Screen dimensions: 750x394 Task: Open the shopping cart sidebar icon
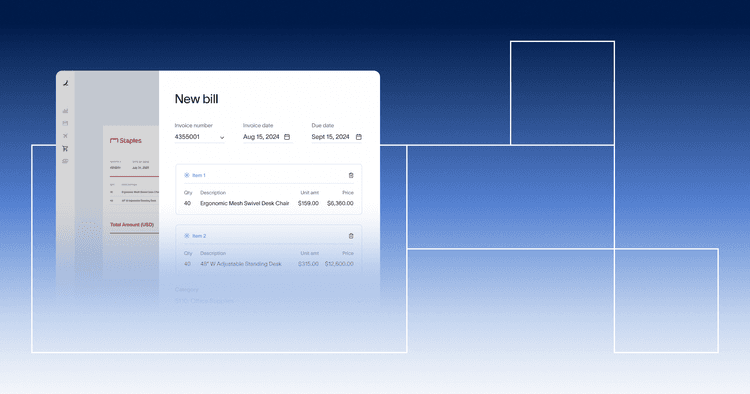65,149
